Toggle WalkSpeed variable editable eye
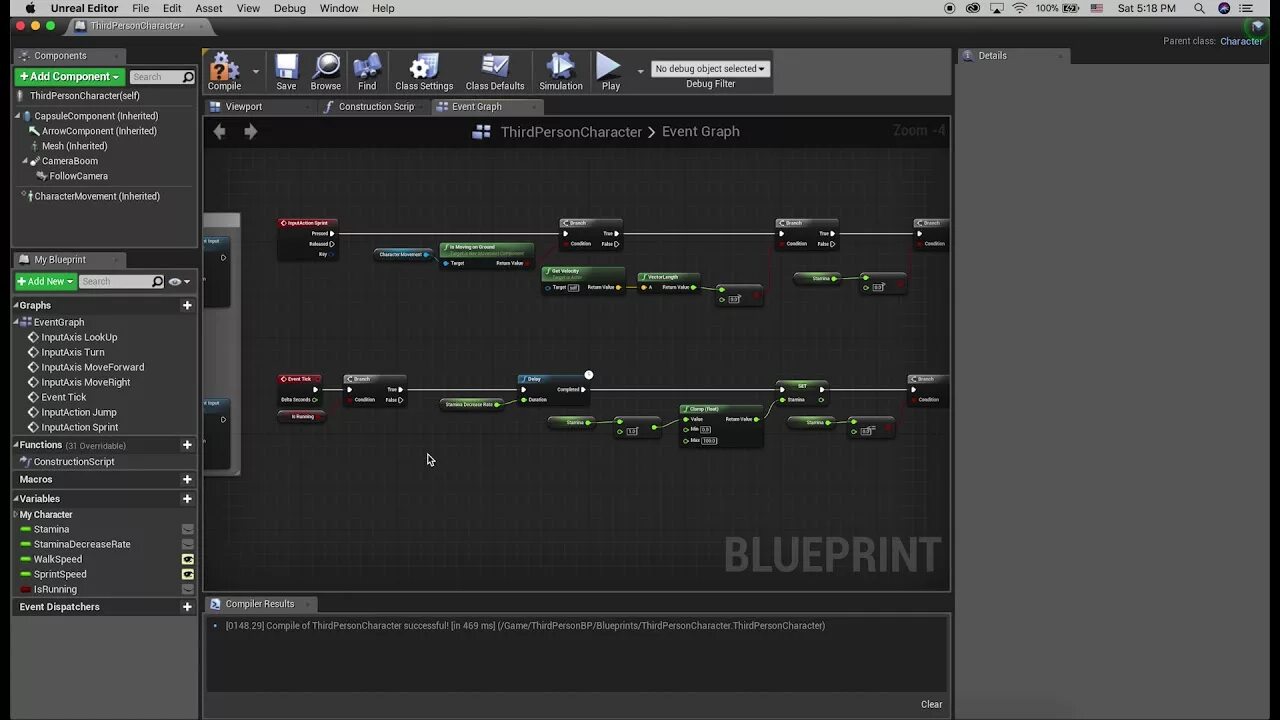Viewport: 1280px width, 720px height. [x=187, y=559]
